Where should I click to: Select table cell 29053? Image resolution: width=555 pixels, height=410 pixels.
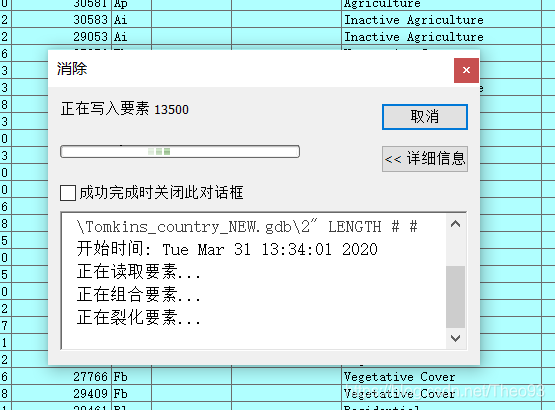click(62, 36)
